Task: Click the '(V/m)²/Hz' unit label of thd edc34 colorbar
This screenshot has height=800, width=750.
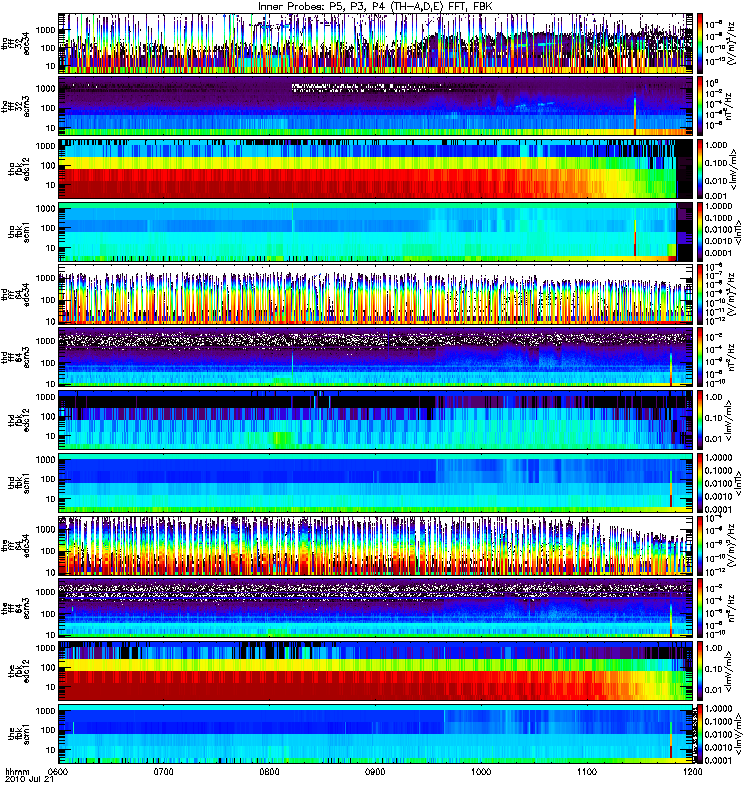Action: click(730, 294)
